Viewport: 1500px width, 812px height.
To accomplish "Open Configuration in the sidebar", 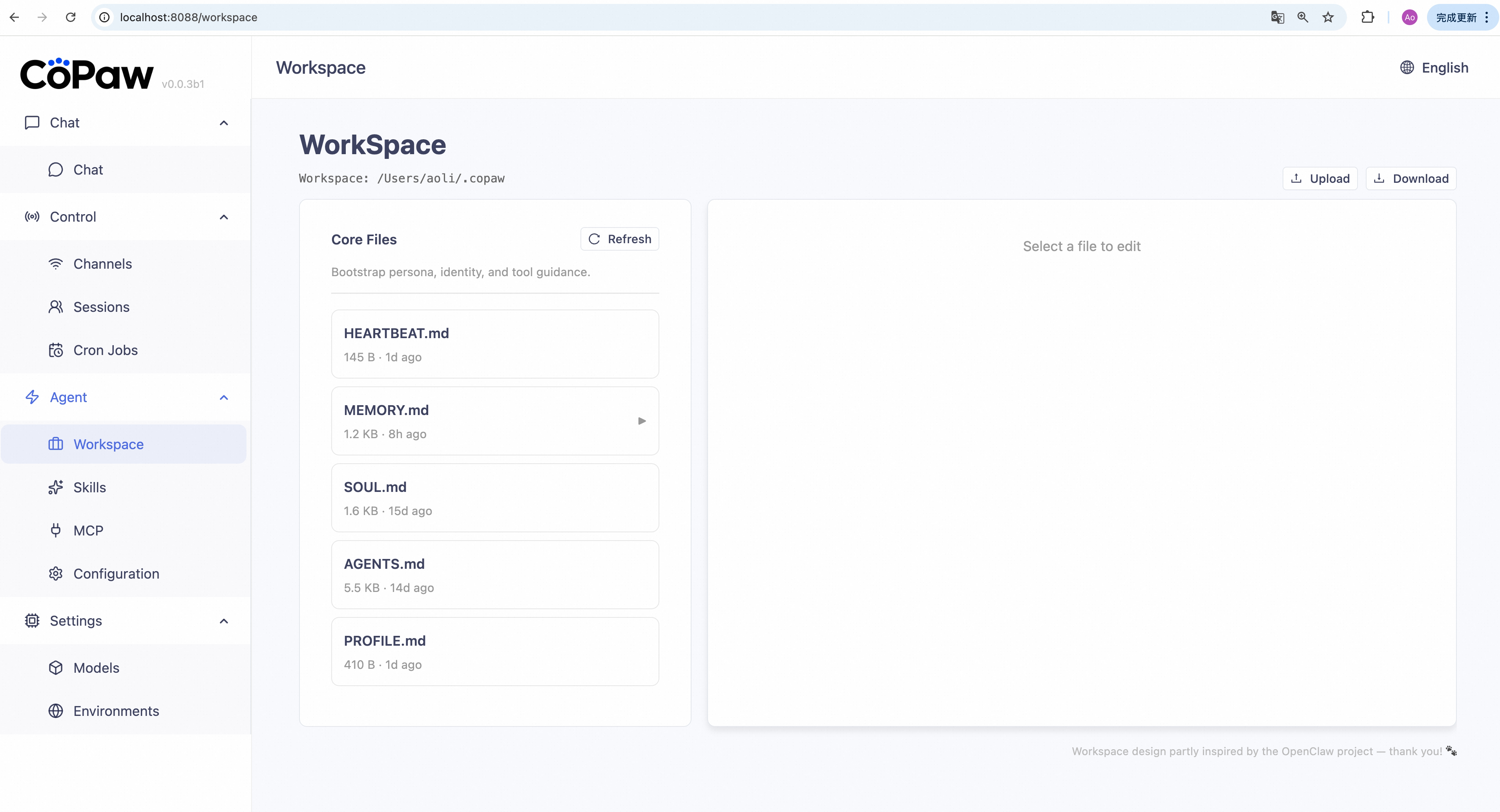I will [116, 573].
